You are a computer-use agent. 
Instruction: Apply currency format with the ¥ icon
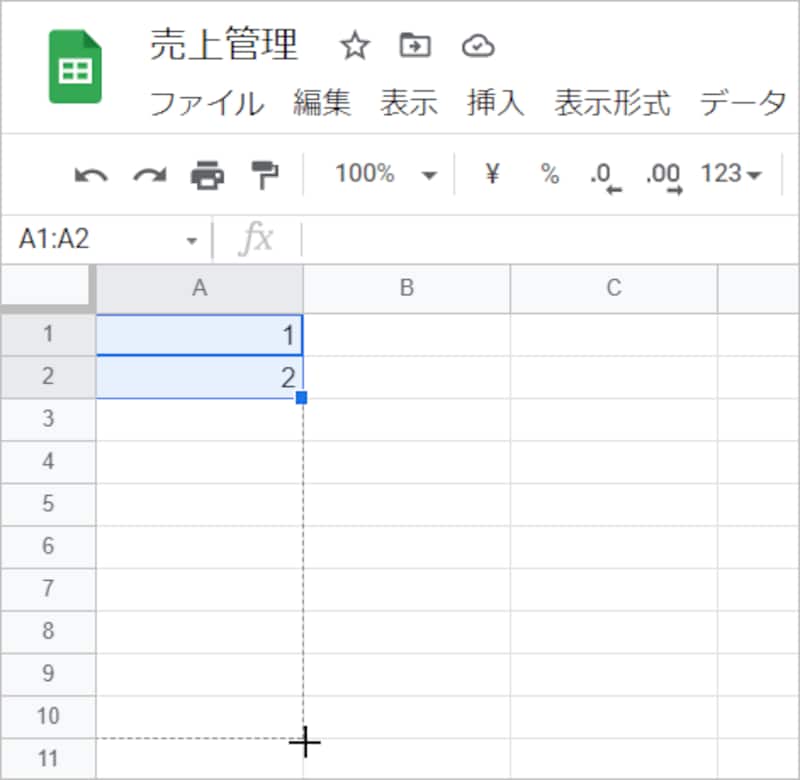pyautogui.click(x=490, y=174)
